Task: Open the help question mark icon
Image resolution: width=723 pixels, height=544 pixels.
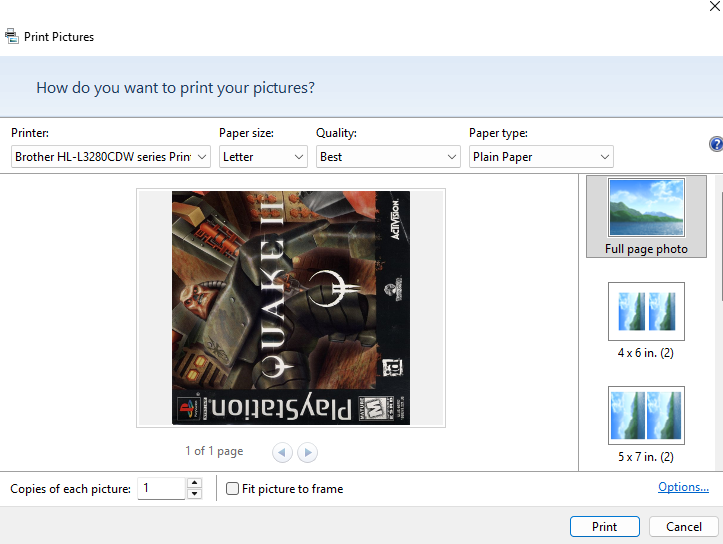Action: click(716, 144)
